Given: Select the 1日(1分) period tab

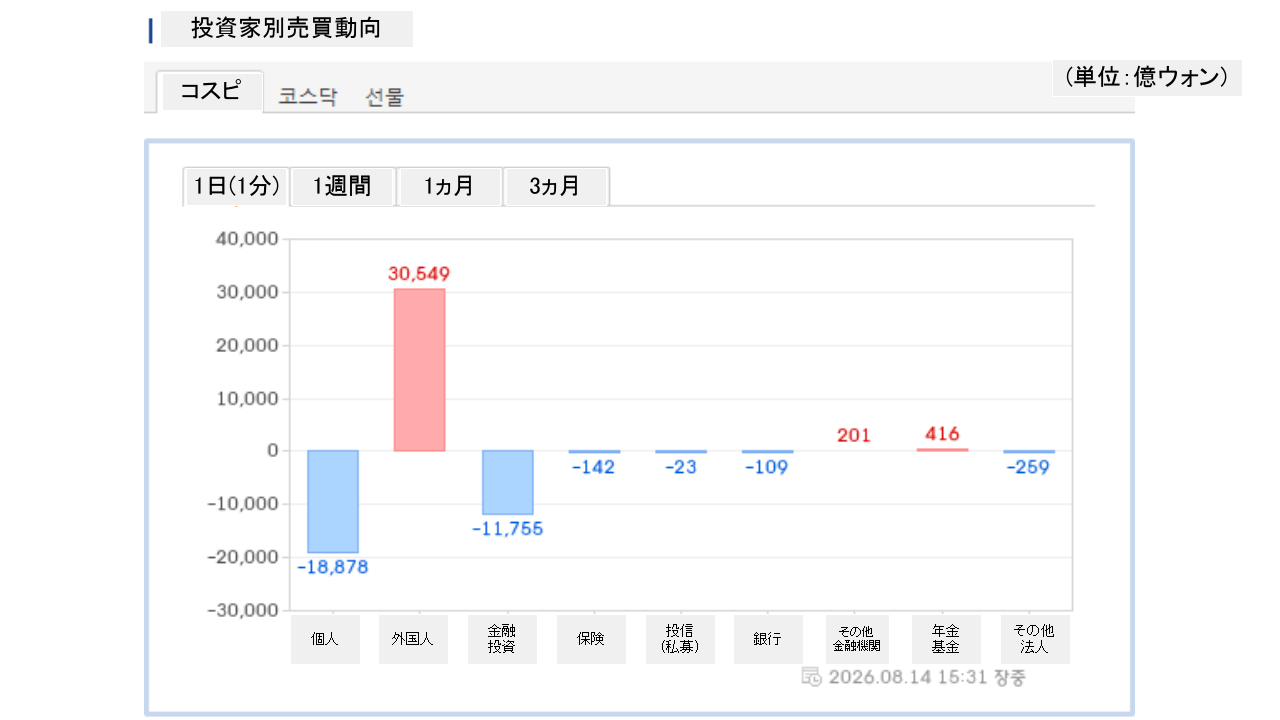Looking at the screenshot, I should tap(236, 186).
